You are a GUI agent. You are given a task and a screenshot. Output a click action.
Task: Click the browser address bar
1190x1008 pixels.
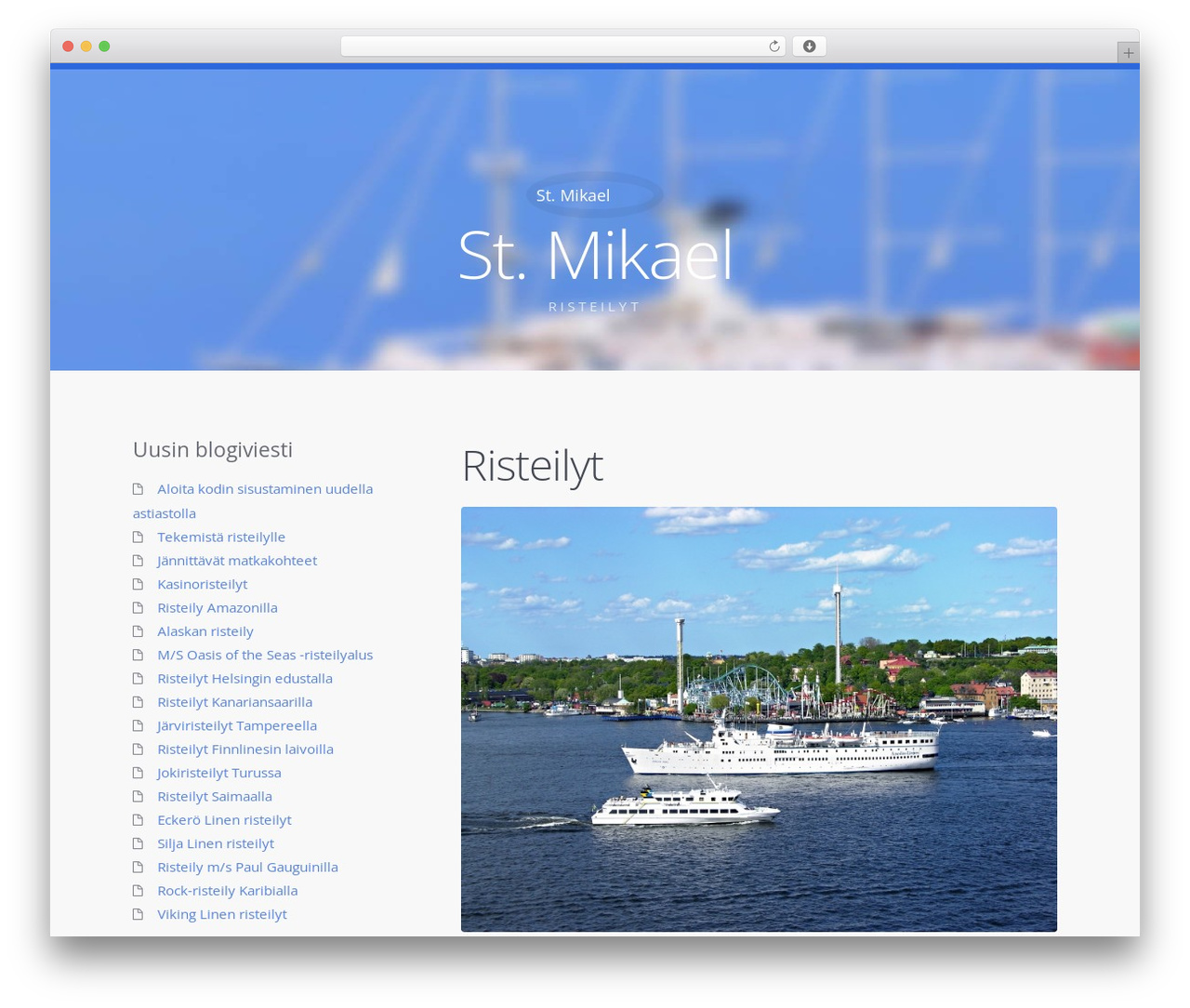click(x=562, y=46)
